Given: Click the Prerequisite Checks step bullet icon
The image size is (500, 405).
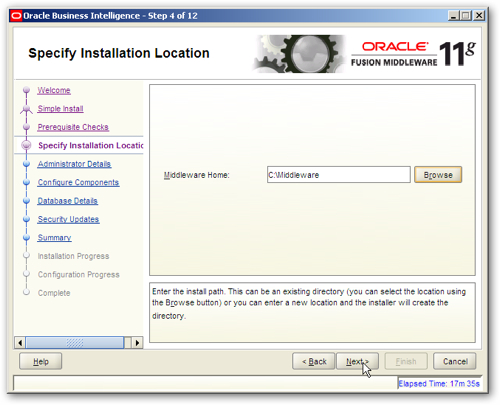Looking at the screenshot, I should (26, 127).
